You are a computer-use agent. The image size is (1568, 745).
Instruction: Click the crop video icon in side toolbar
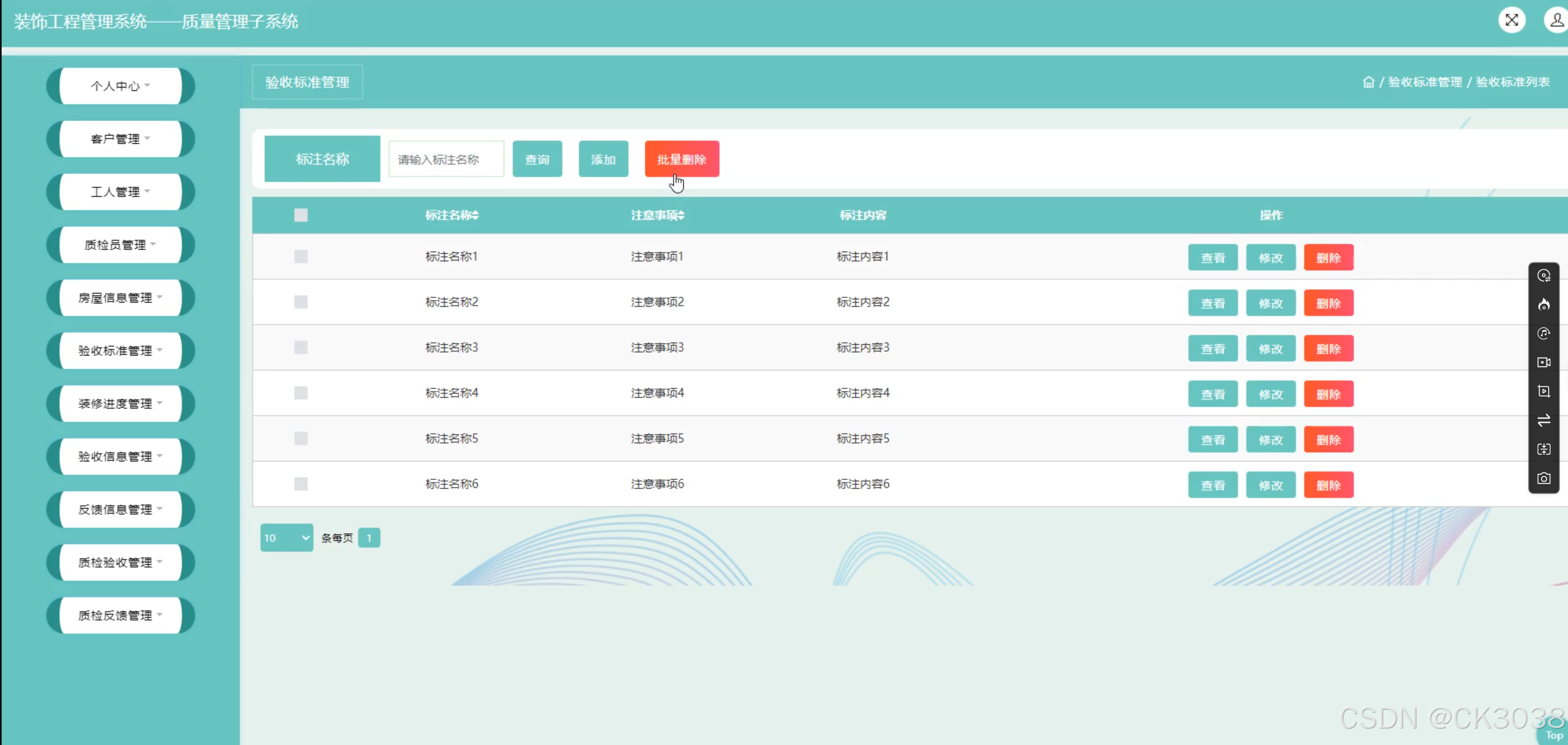coord(1544,392)
